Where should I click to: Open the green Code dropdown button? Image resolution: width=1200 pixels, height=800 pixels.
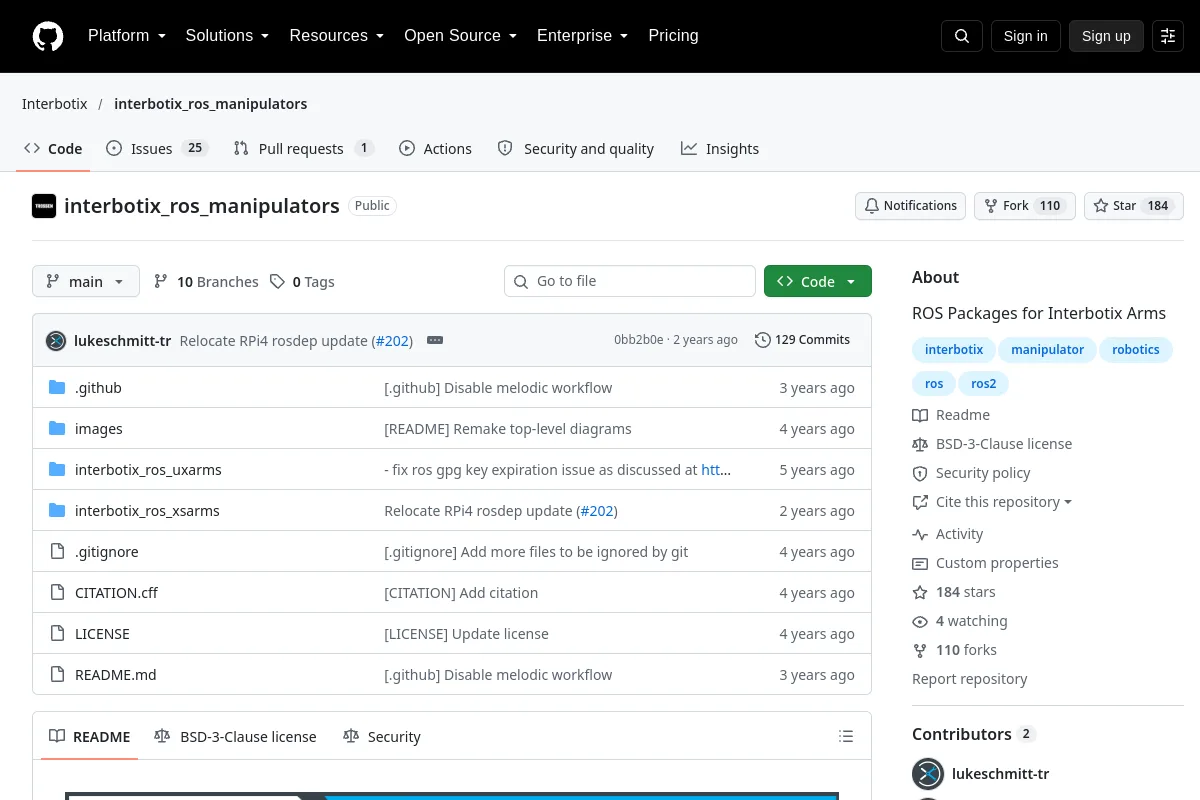[818, 281]
